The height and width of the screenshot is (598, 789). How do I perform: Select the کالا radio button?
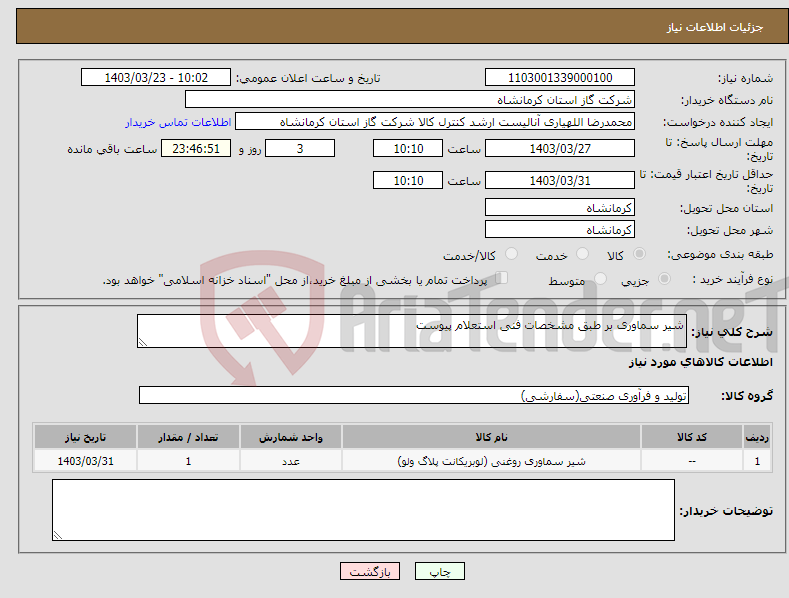tap(639, 254)
